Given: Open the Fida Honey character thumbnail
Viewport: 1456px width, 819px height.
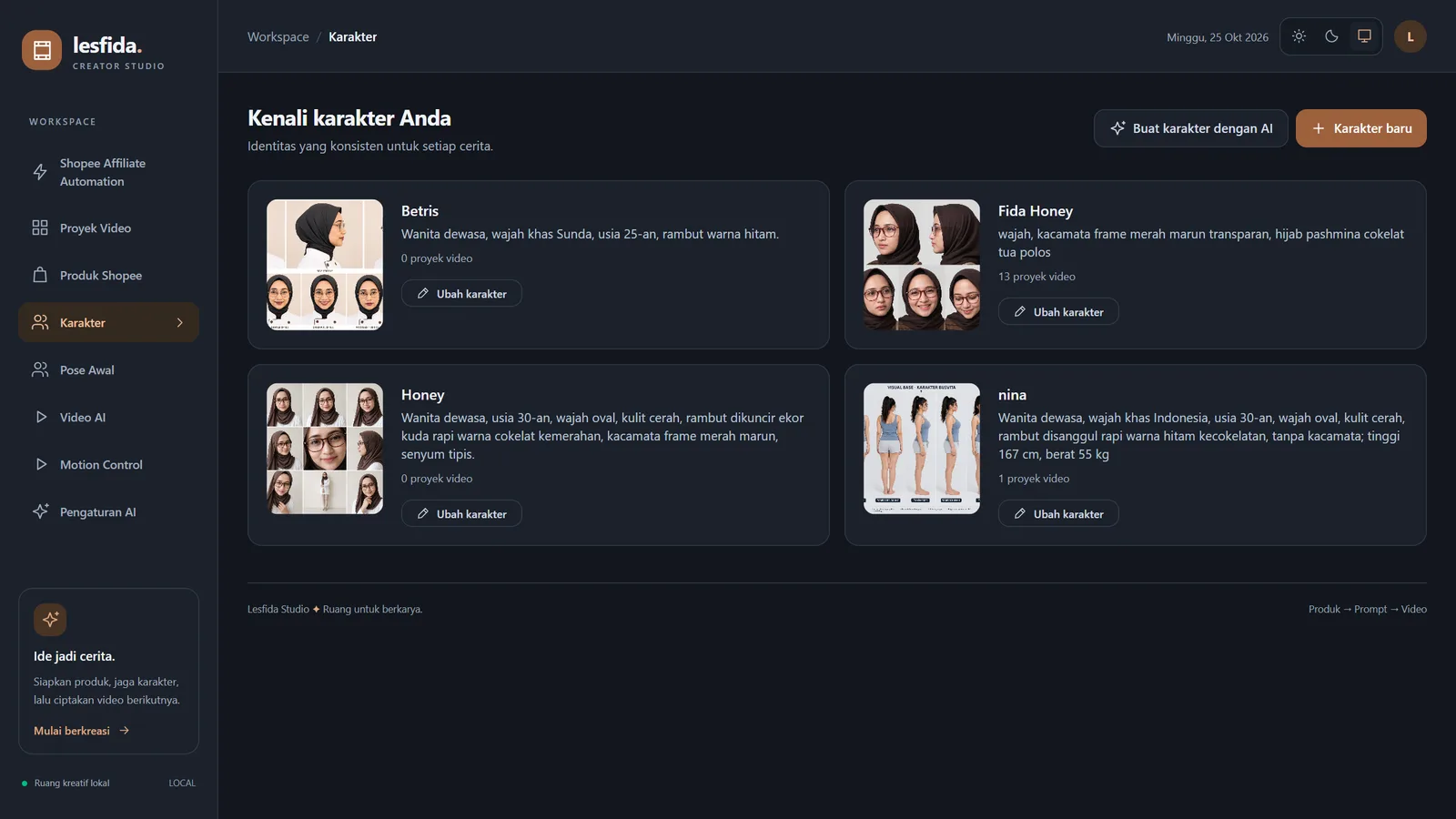Looking at the screenshot, I should click(922, 265).
